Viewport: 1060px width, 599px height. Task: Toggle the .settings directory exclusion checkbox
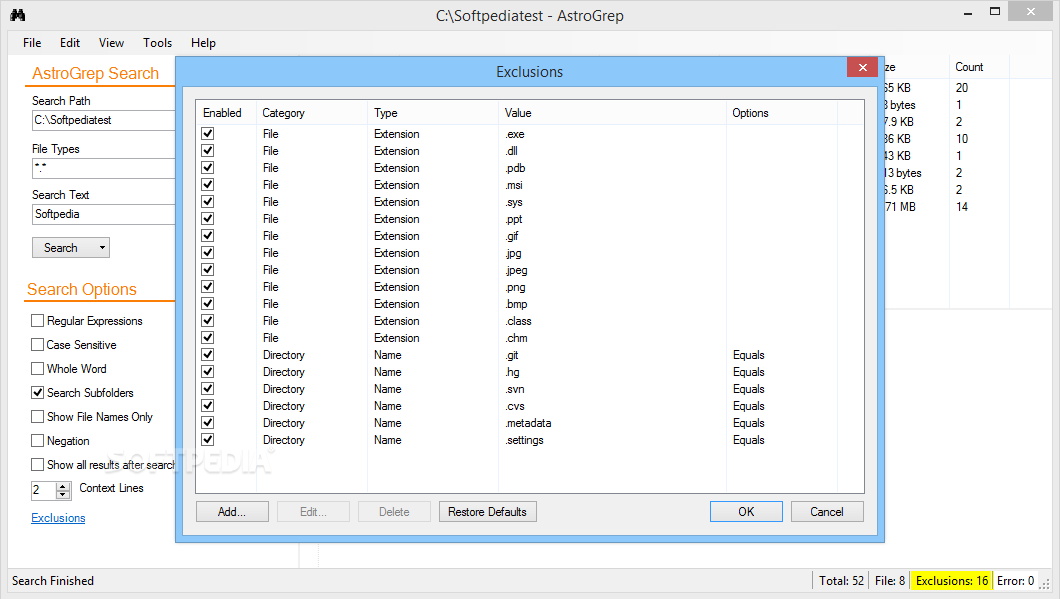pos(208,439)
